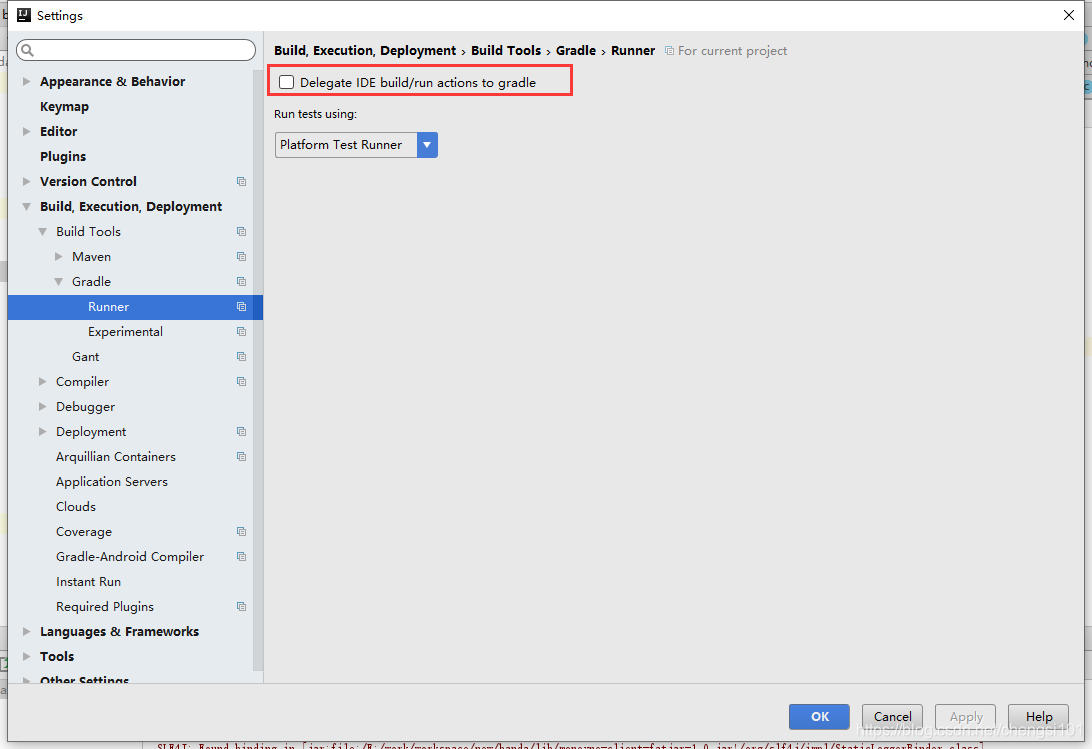Click project-level icon beside Version Control
This screenshot has height=749, width=1092.
pyautogui.click(x=242, y=182)
